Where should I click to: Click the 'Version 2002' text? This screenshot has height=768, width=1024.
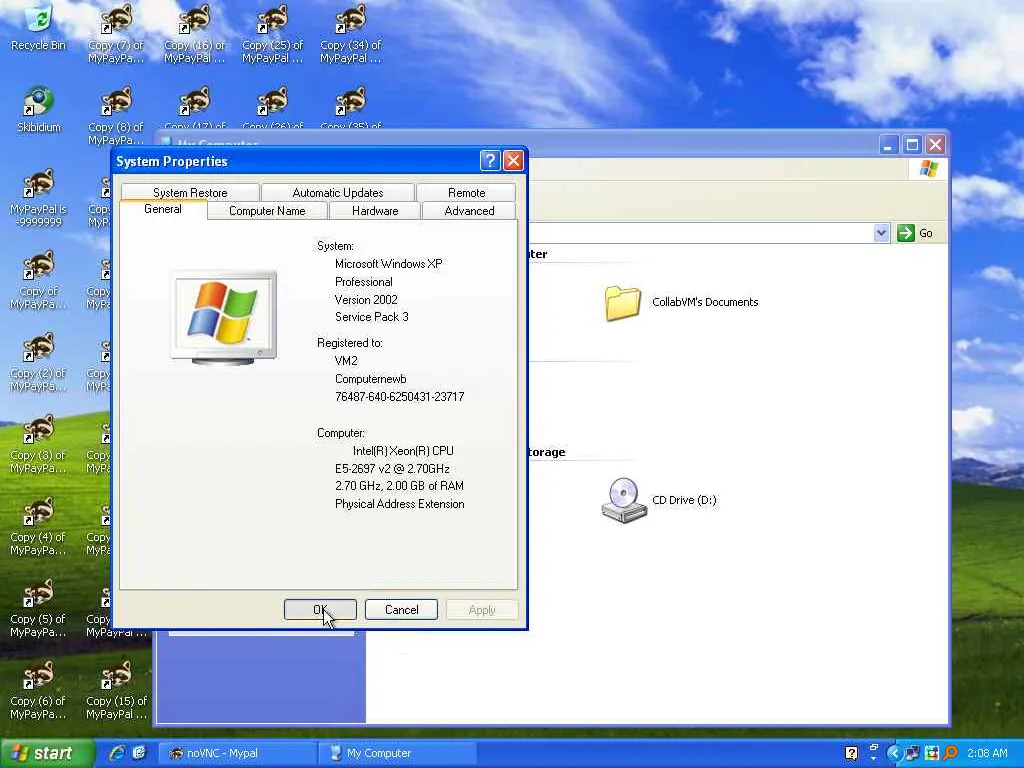(366, 299)
